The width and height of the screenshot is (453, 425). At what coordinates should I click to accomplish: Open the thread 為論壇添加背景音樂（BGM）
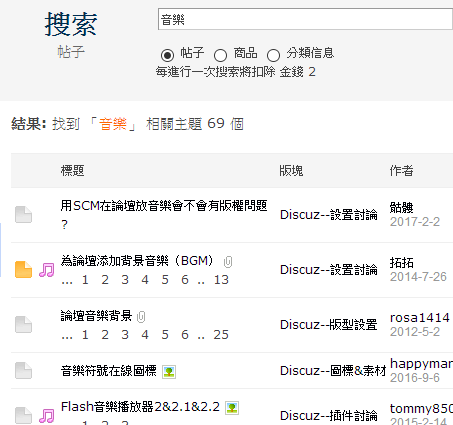click(x=137, y=261)
